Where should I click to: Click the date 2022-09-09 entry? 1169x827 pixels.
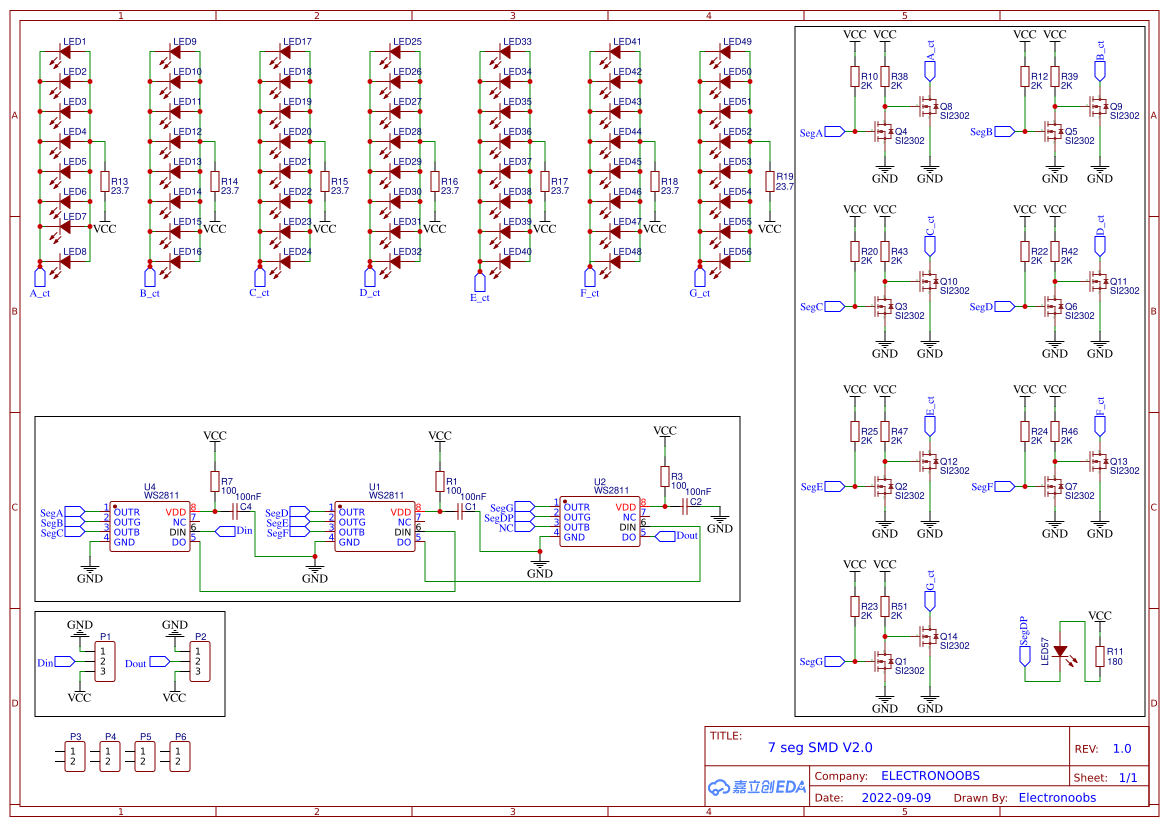(x=897, y=797)
